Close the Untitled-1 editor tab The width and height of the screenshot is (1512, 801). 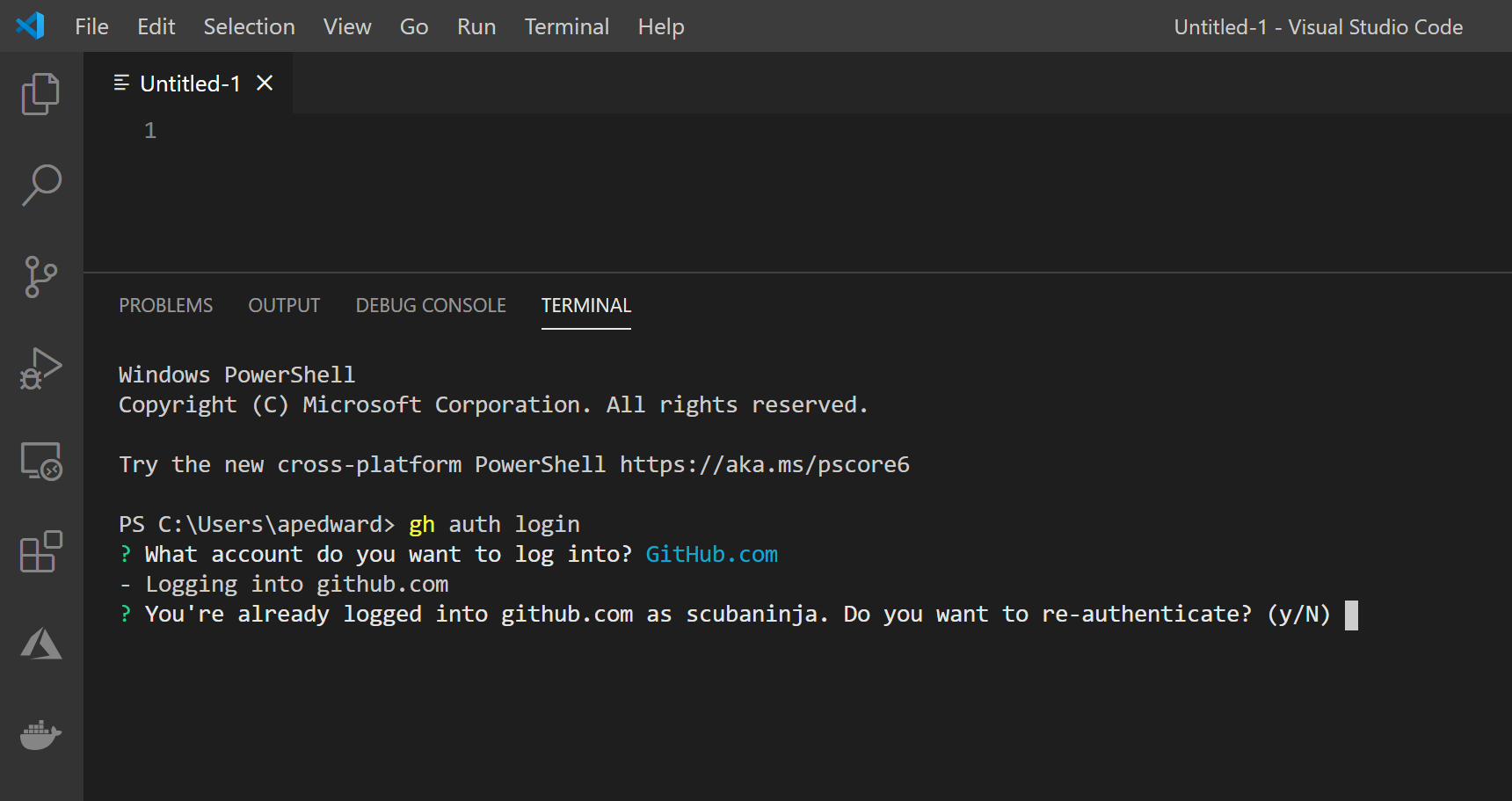coord(265,83)
